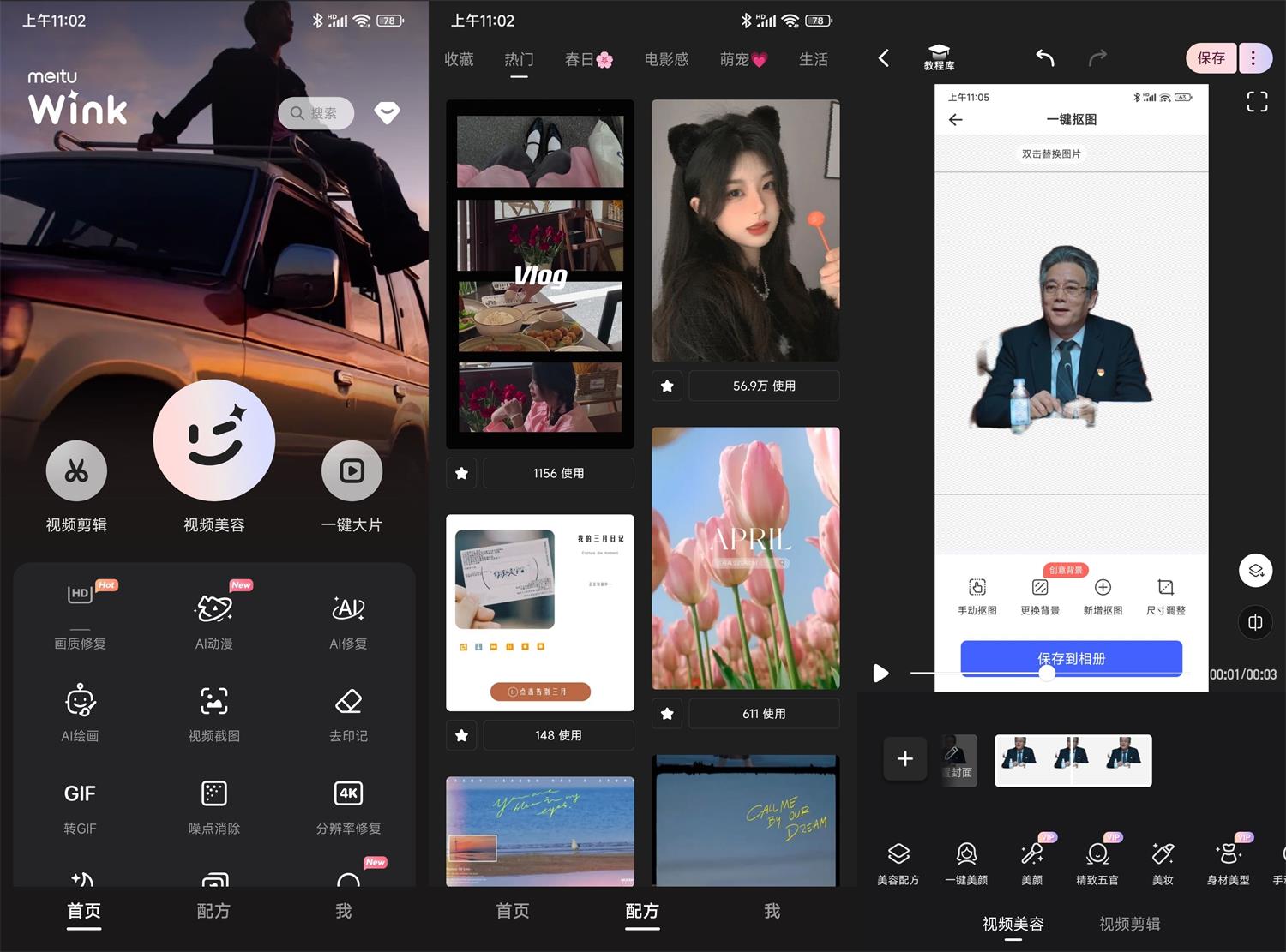Switch to the 电影感 category tab
1286x952 pixels.
(666, 59)
